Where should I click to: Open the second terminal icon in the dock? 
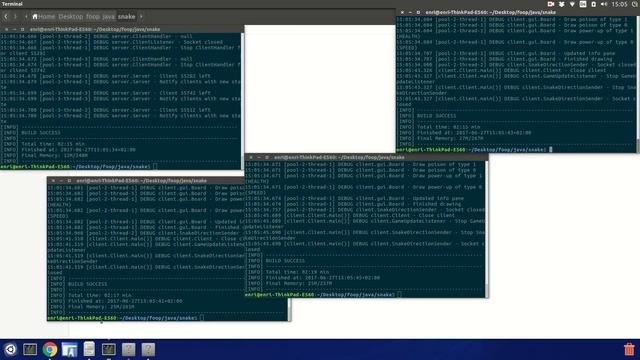point(109,349)
